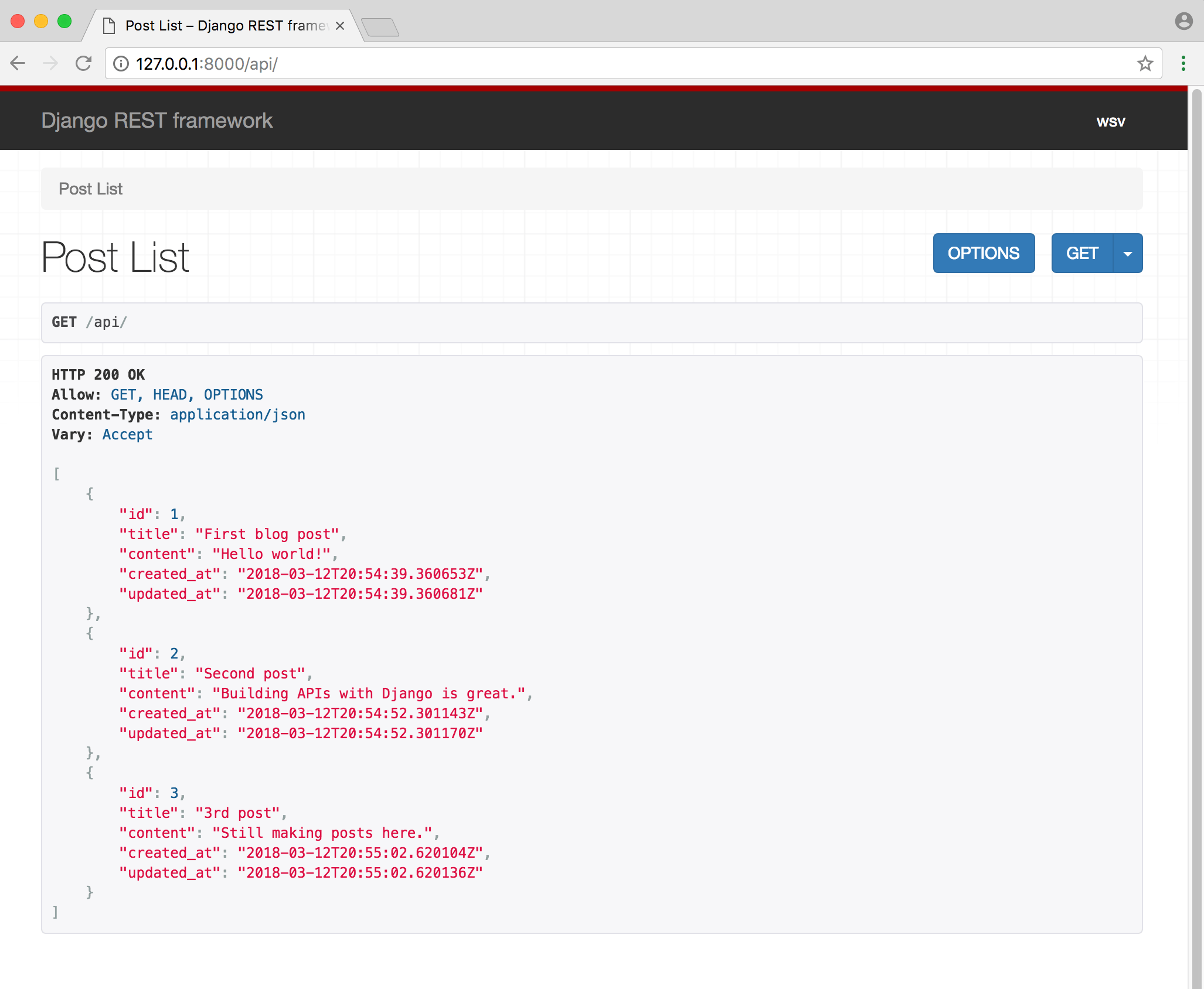Click the title "Second post"
The width and height of the screenshot is (1204, 989).
pos(250,674)
